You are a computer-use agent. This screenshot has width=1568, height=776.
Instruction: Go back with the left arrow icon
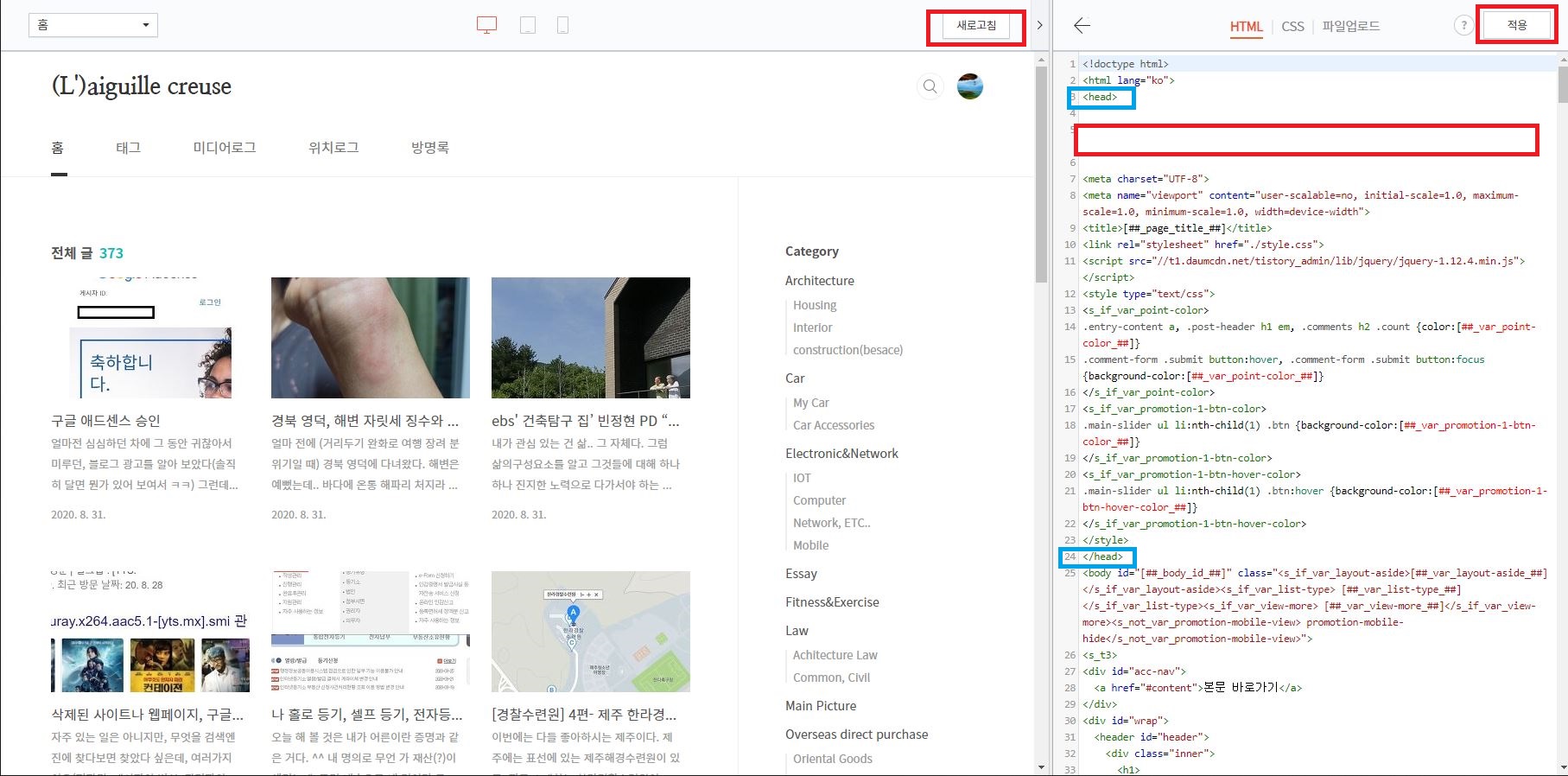[1082, 26]
